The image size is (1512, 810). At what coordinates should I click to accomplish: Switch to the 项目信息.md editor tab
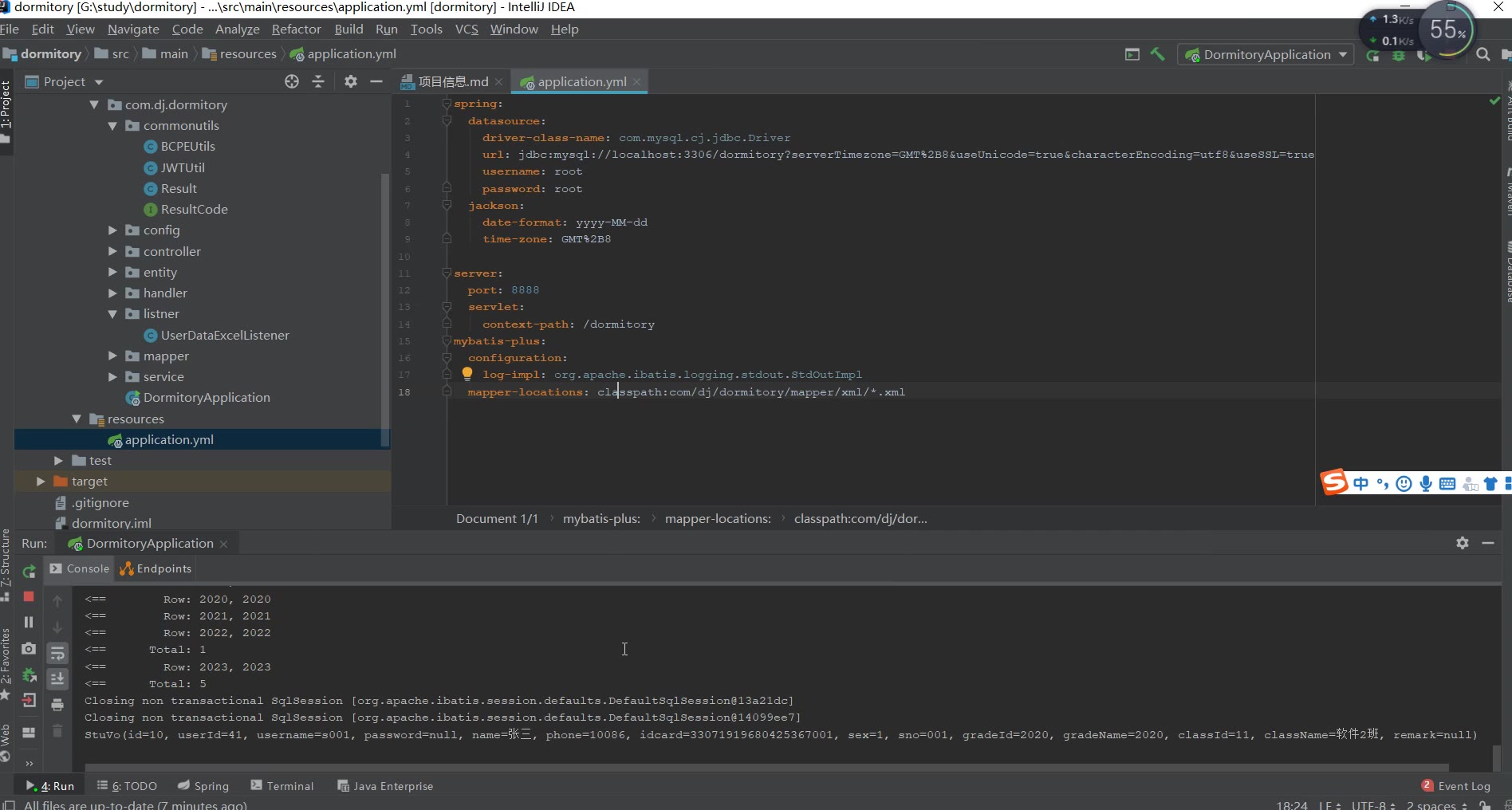pyautogui.click(x=452, y=81)
